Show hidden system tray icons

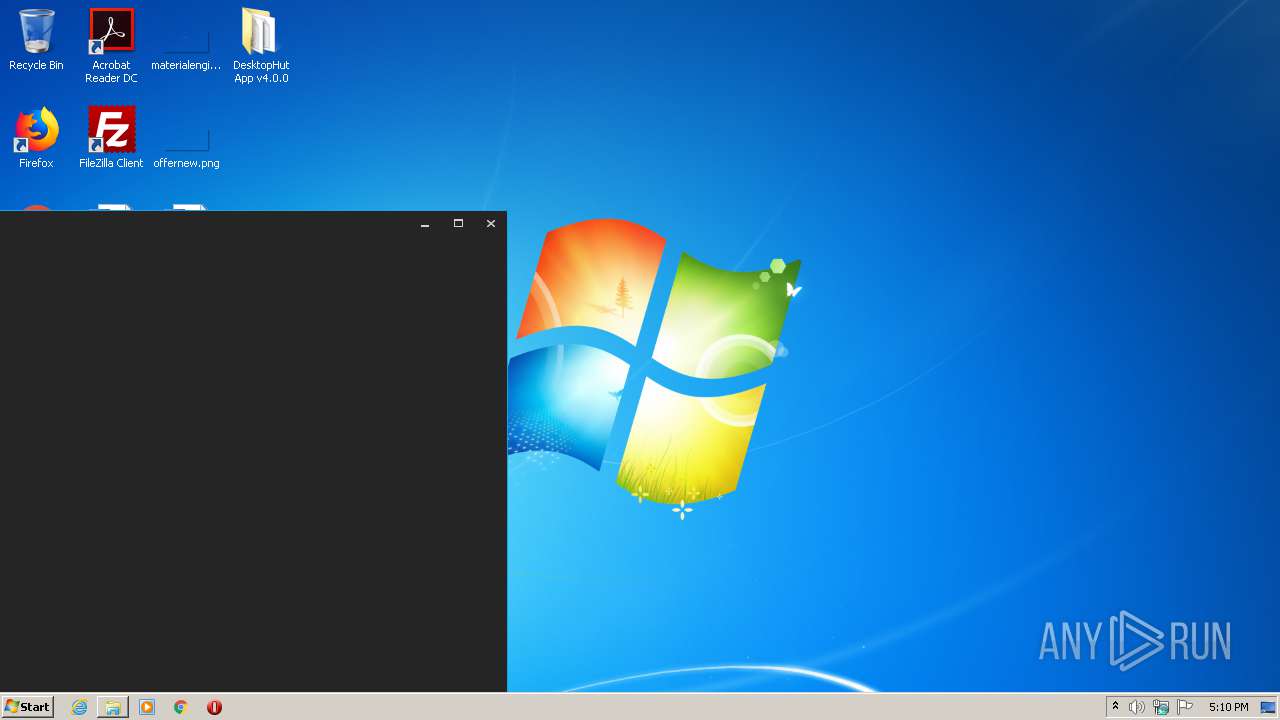tap(1115, 707)
